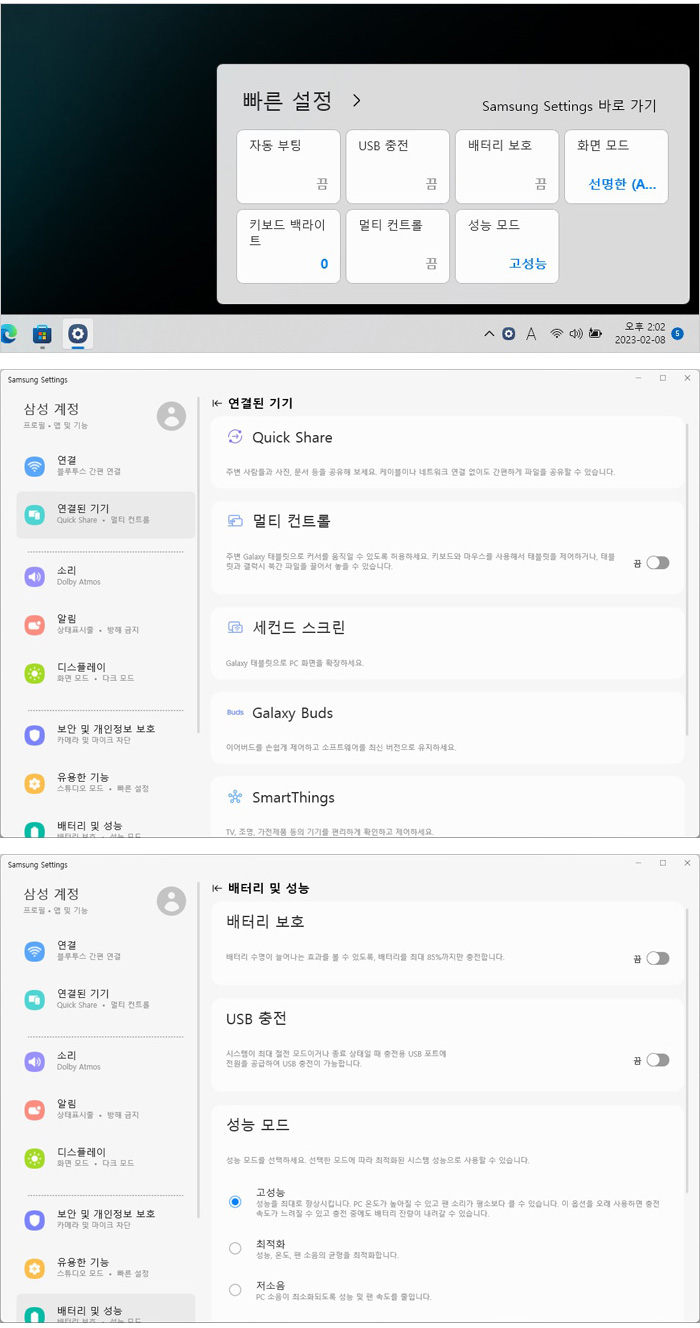Click the SmartThings icon
The image size is (700, 1328).
coord(235,797)
